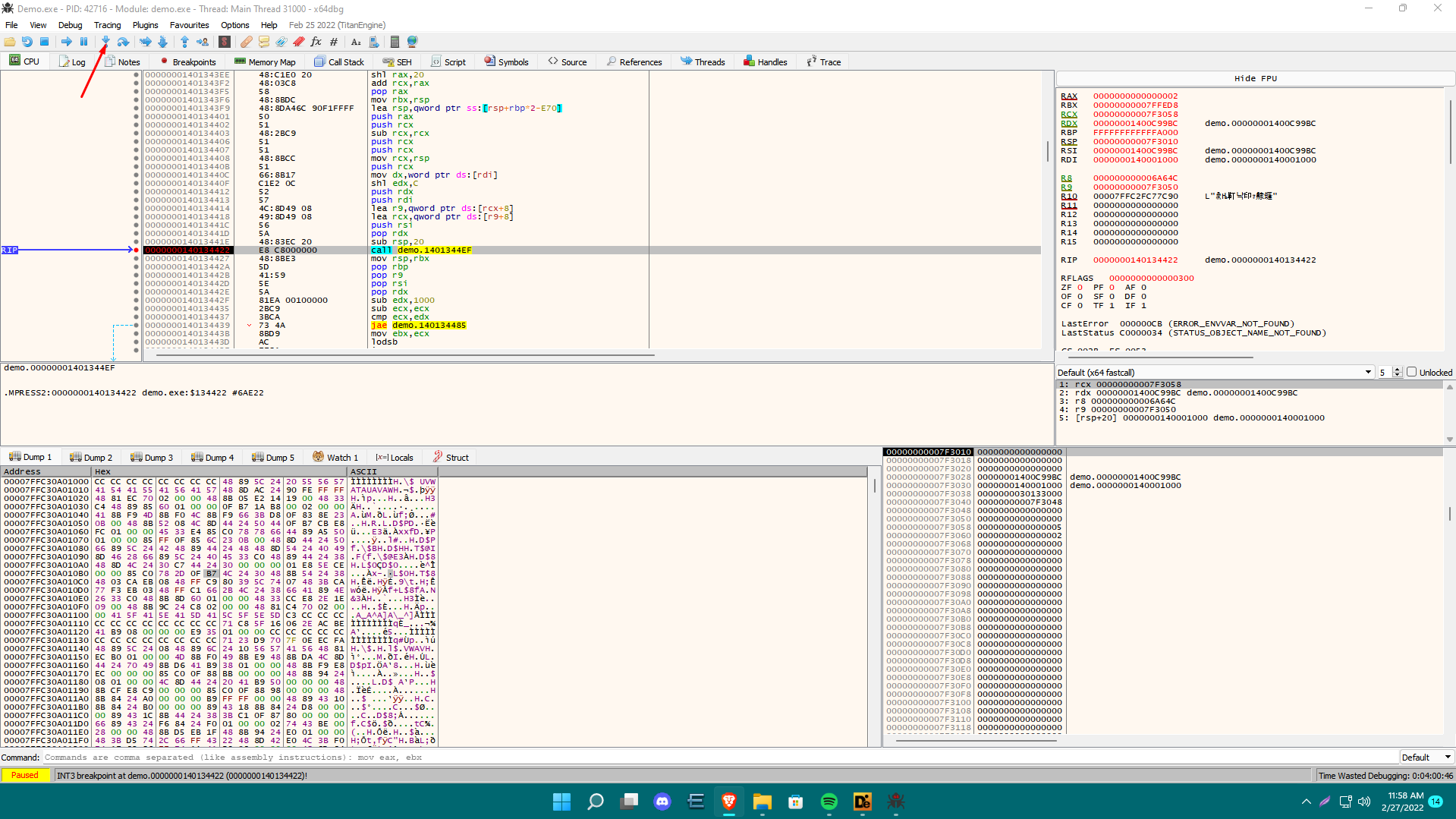
Task: Open the intermodular calls icon
Action: pos(374,42)
